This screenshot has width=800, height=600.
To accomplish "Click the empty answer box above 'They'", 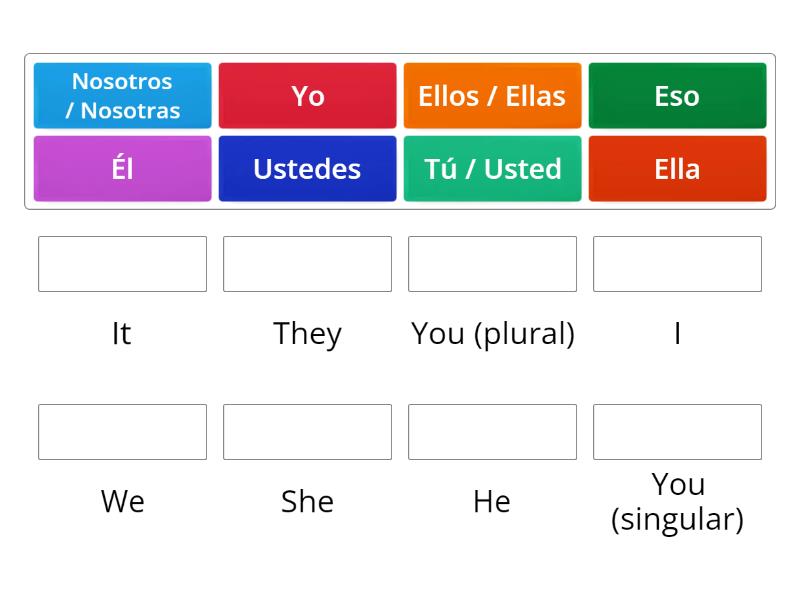I will pyautogui.click(x=307, y=264).
